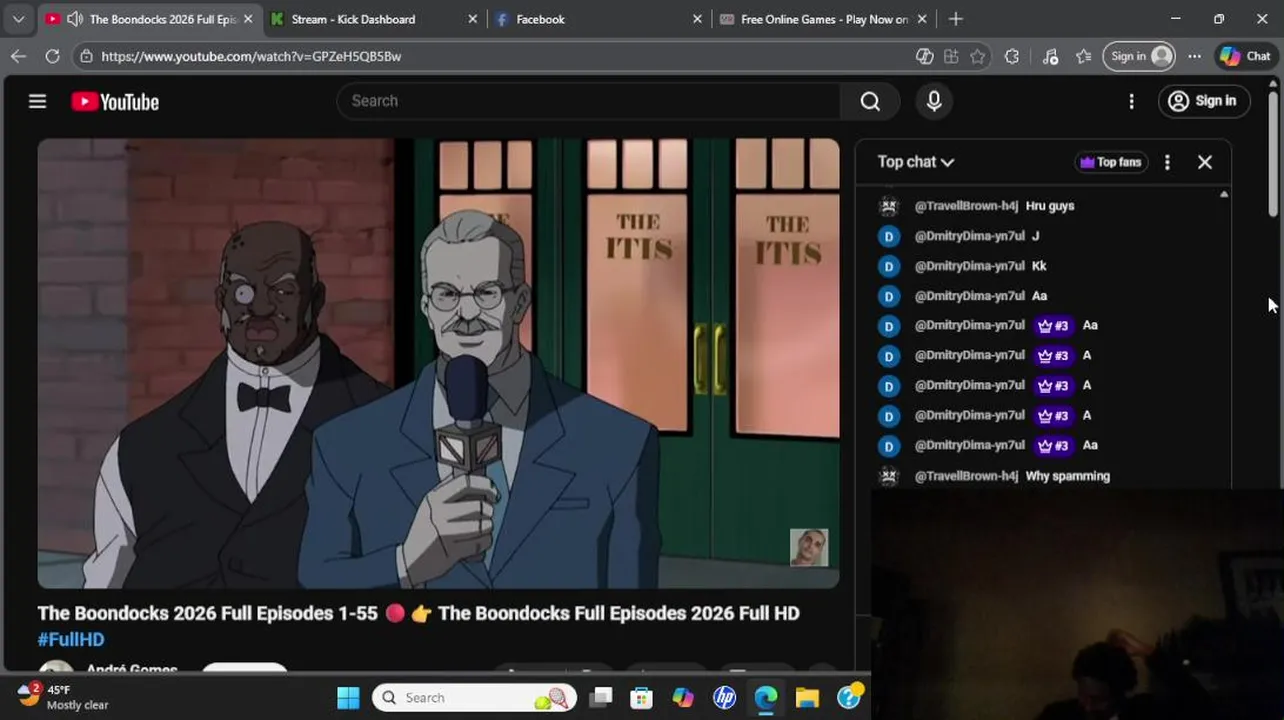Click the Edge profile Sign in button
This screenshot has height=720, width=1284.
coord(1139,56)
